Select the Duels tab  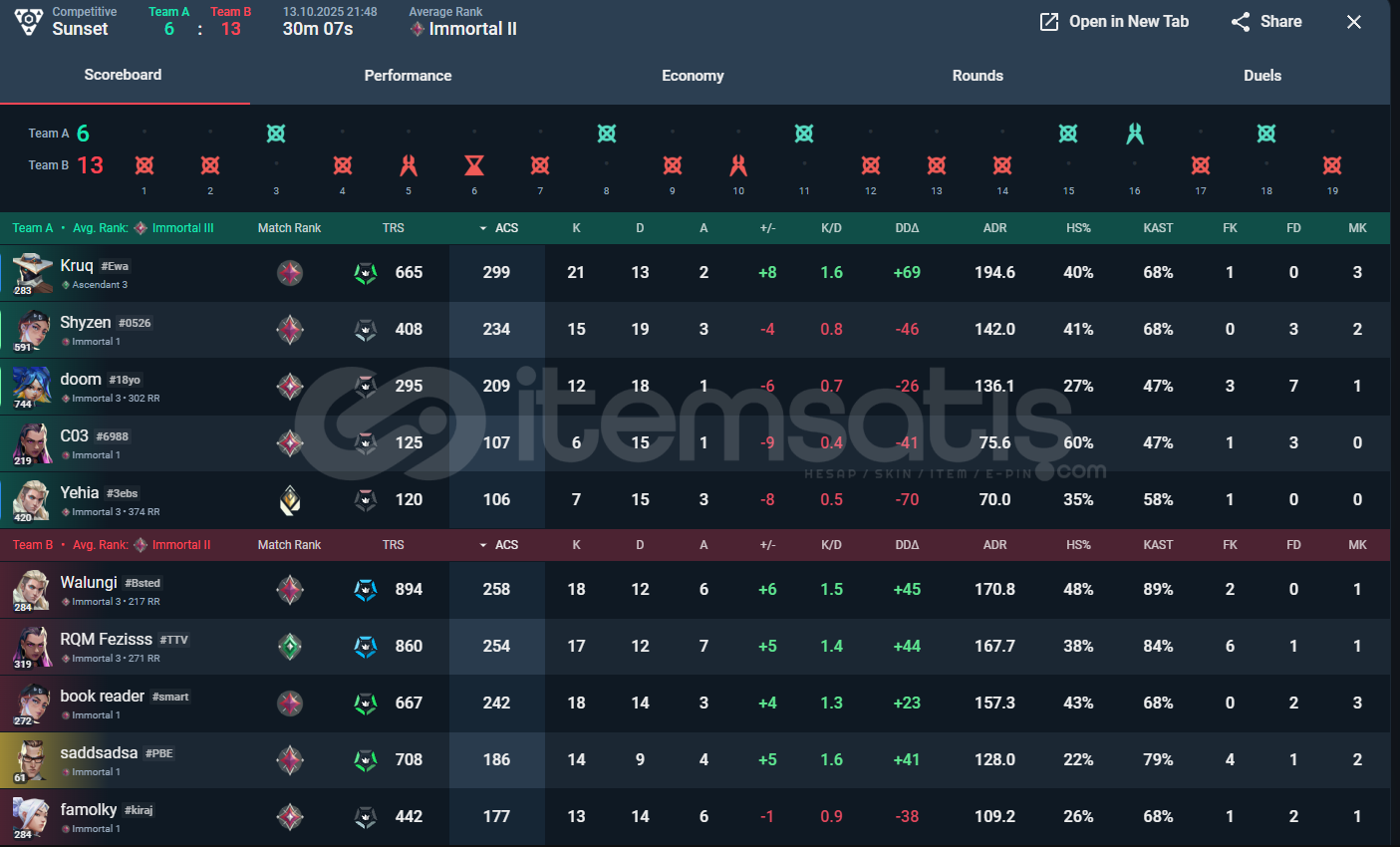point(1262,76)
